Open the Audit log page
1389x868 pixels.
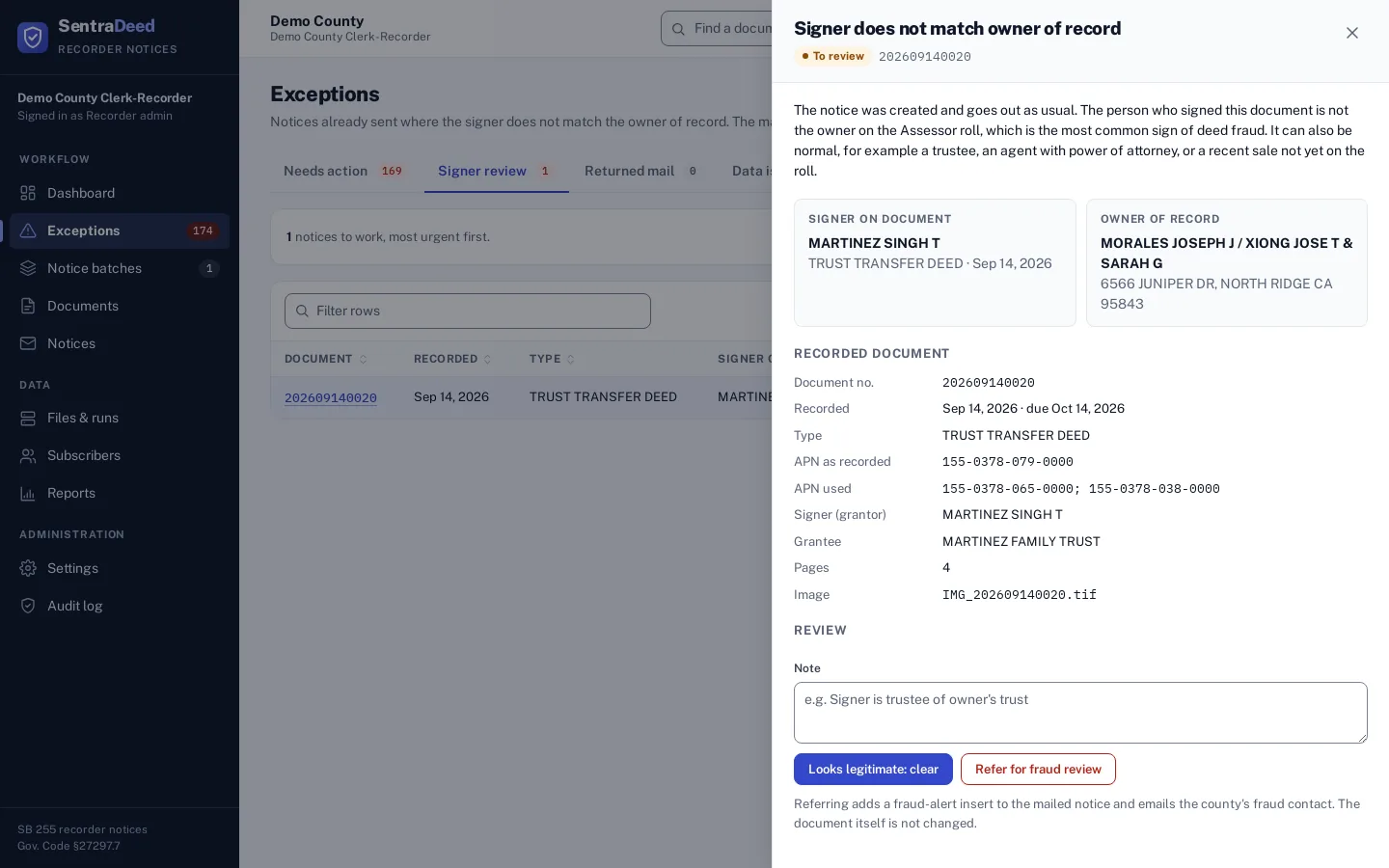(x=120, y=606)
